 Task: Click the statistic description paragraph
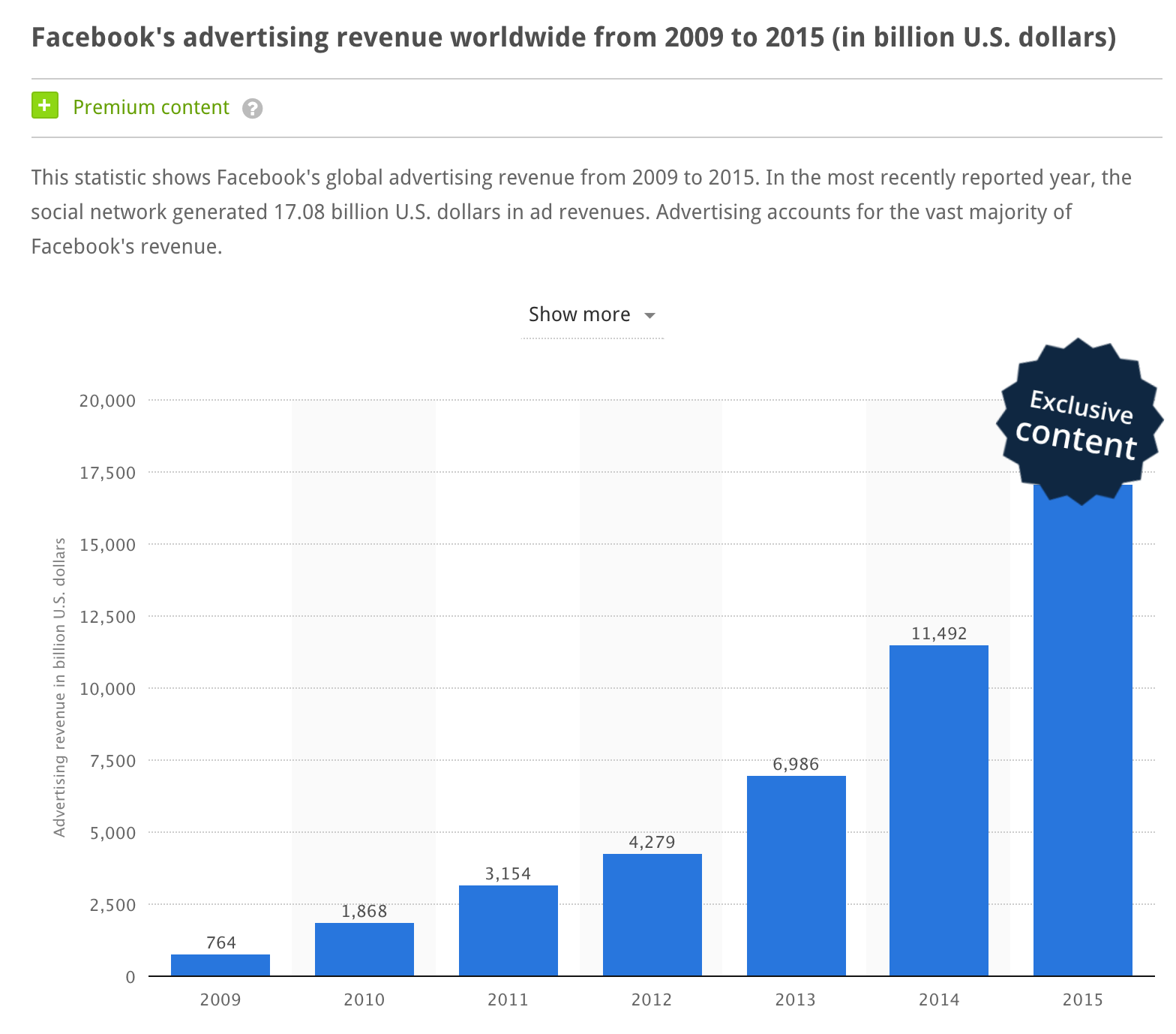pos(581,212)
